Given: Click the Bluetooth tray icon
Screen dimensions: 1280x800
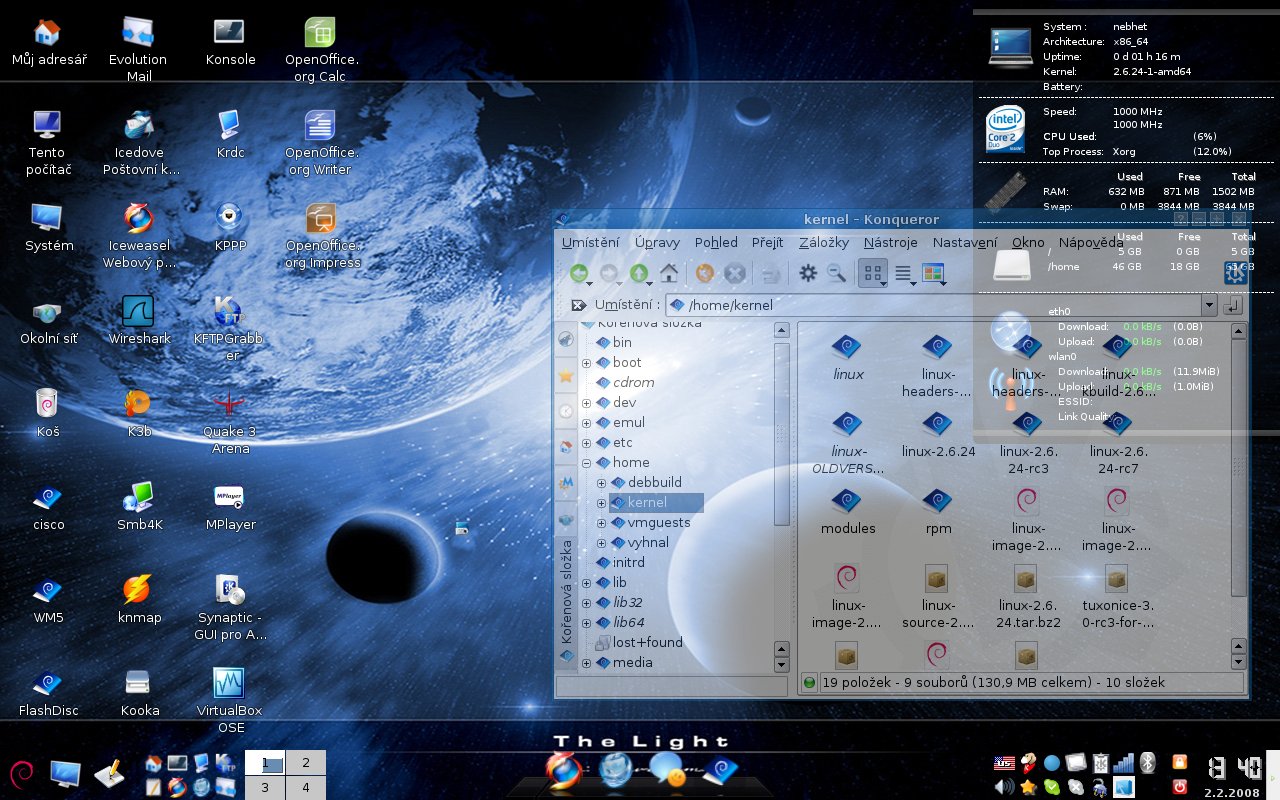Looking at the screenshot, I should (1149, 763).
